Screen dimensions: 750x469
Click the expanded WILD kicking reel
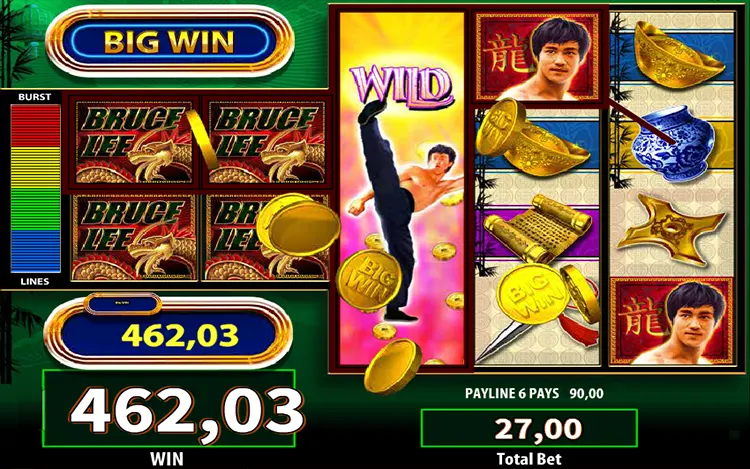click(401, 190)
